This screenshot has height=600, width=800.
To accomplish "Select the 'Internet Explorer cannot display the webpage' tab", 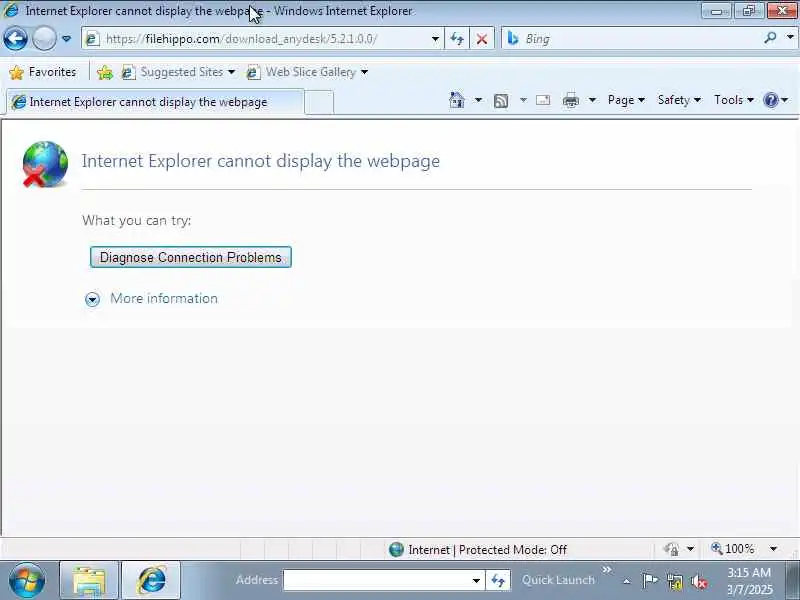I will tap(155, 102).
